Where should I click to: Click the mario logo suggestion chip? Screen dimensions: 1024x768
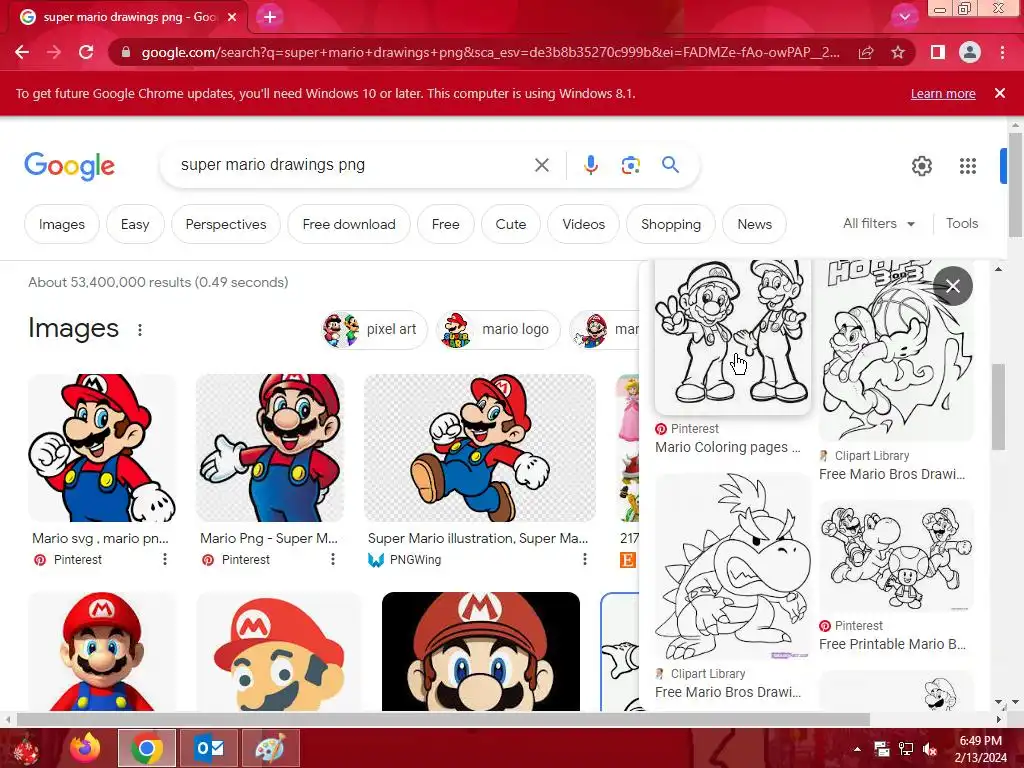point(498,329)
